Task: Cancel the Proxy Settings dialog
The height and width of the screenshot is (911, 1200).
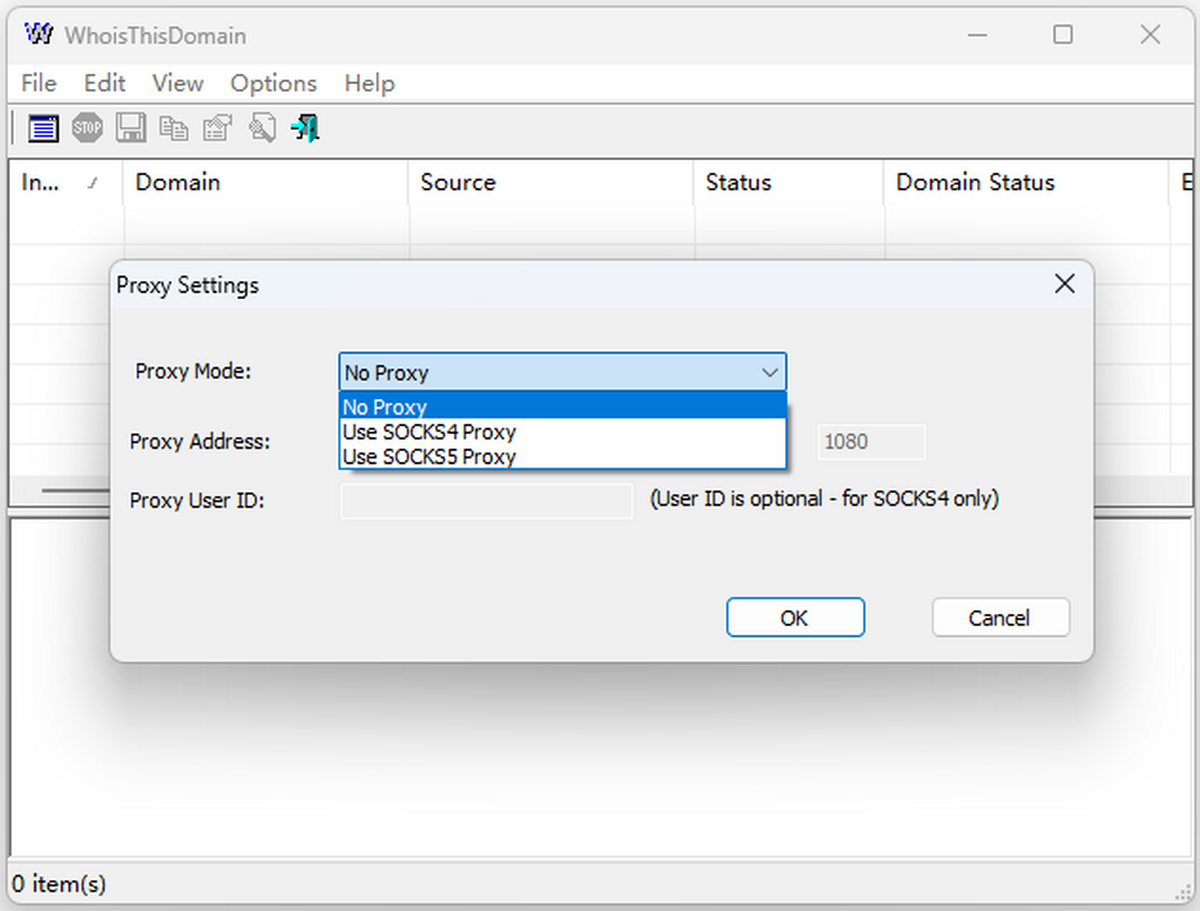Action: click(1000, 618)
